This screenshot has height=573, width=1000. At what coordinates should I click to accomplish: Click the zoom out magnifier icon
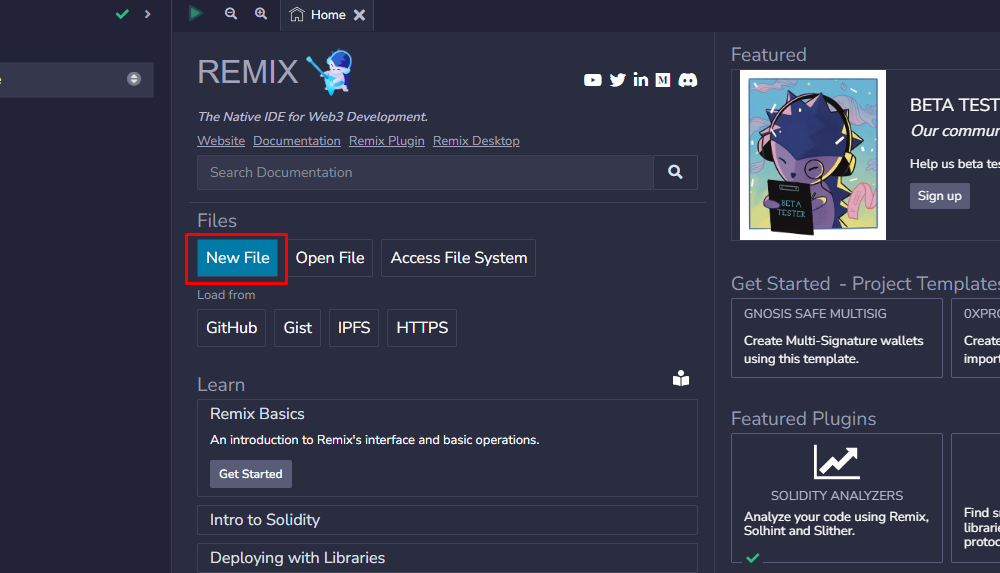(x=231, y=13)
